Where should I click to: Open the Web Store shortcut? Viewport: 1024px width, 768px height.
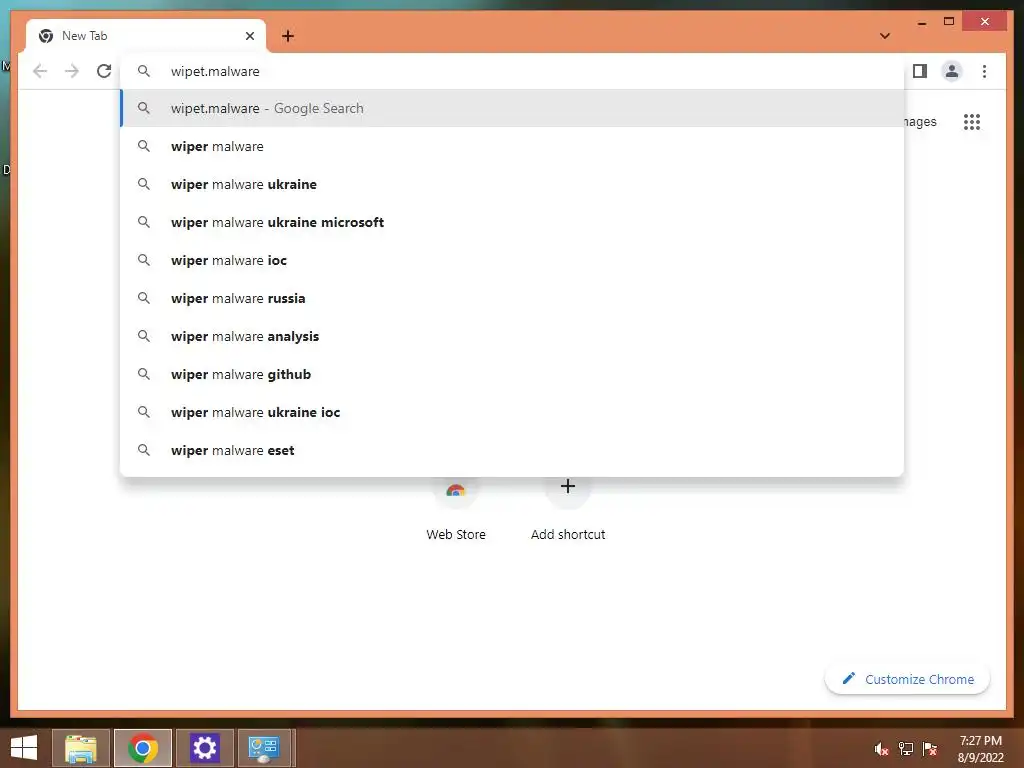tap(456, 509)
